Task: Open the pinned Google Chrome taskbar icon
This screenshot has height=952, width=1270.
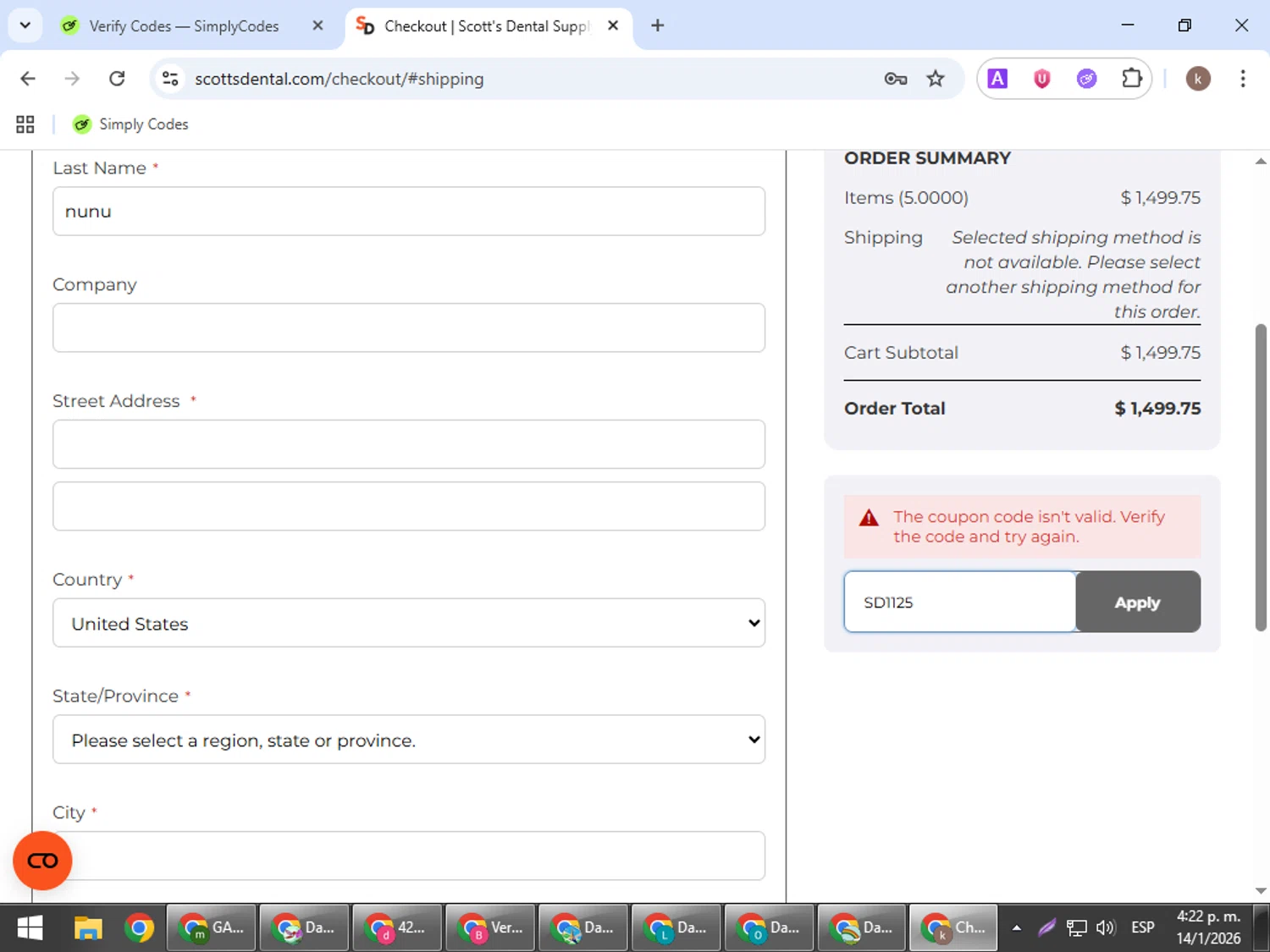Action: (x=139, y=928)
